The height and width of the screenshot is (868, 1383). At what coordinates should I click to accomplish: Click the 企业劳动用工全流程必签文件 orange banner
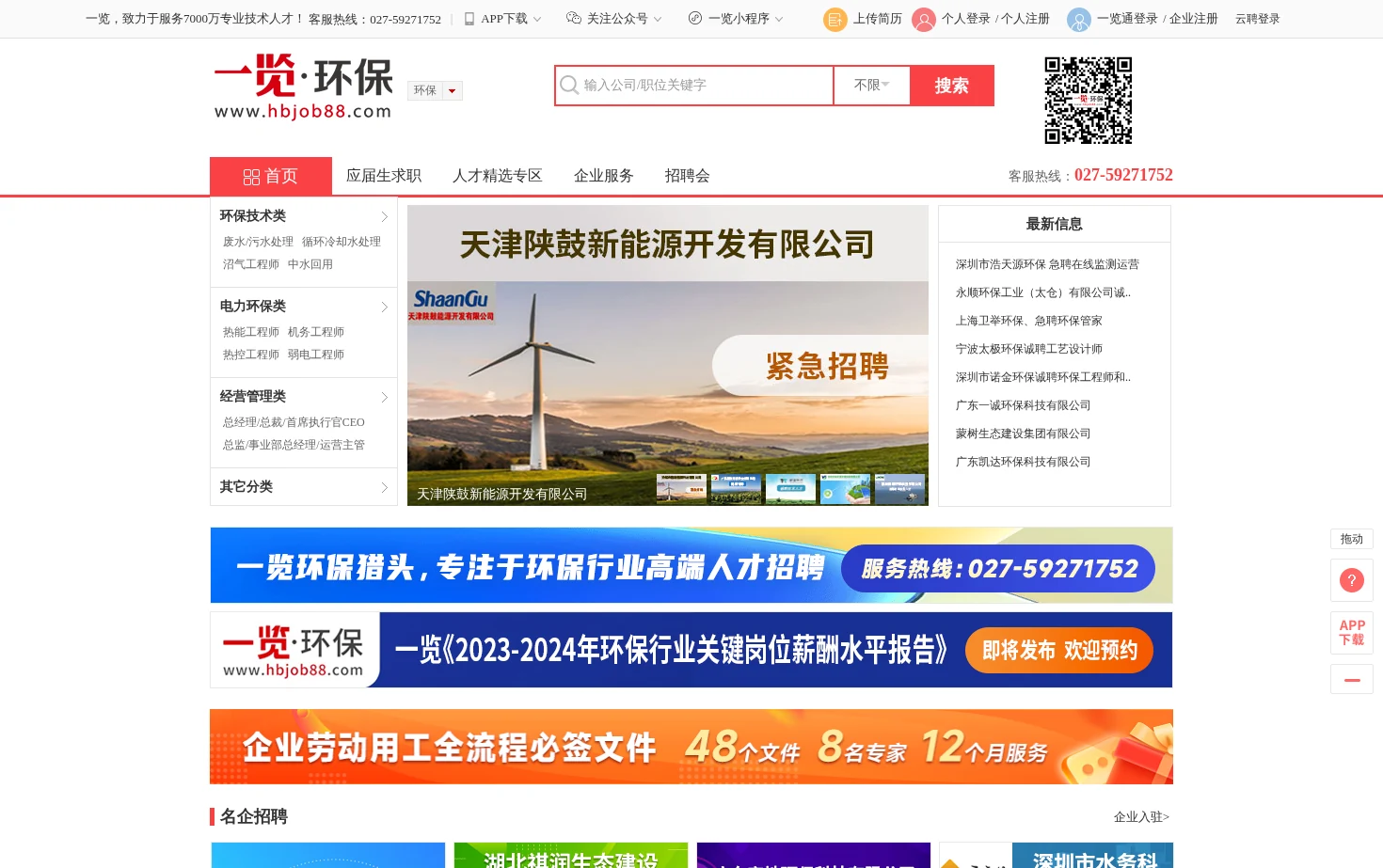(691, 747)
